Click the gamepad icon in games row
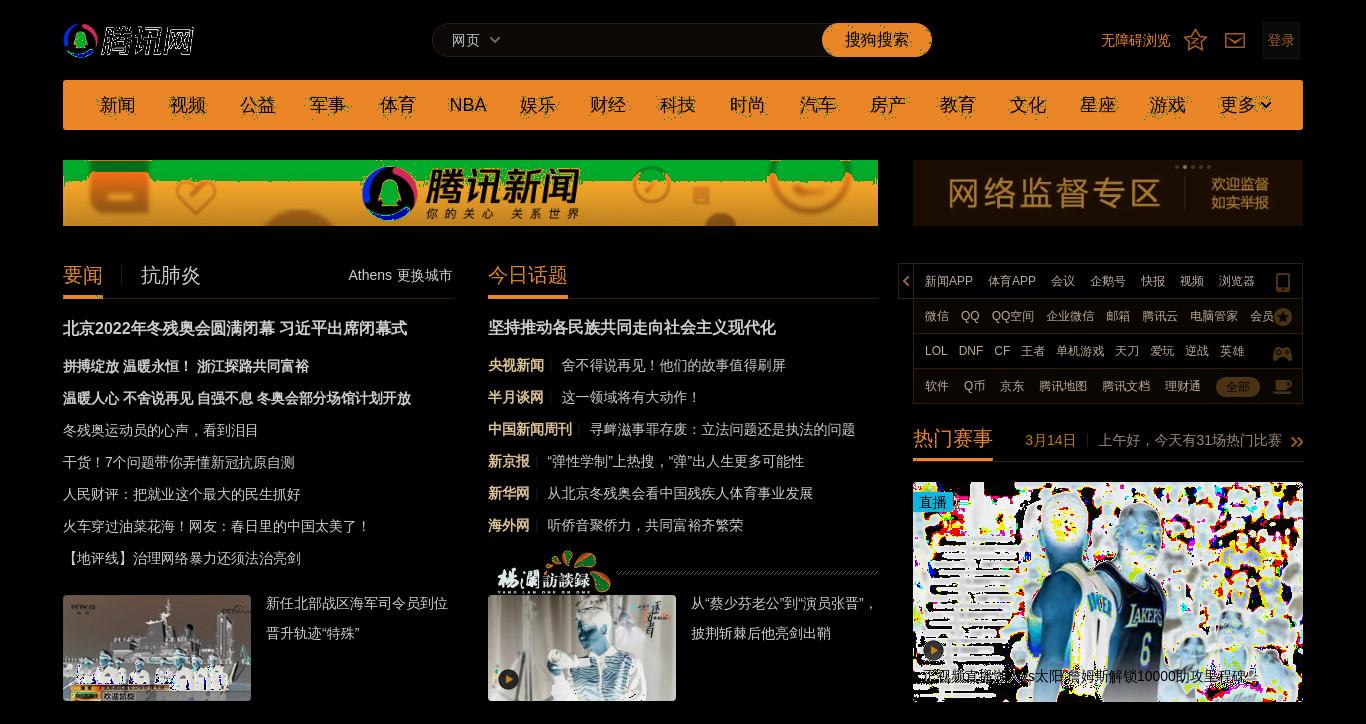The image size is (1366, 724). 1282,353
